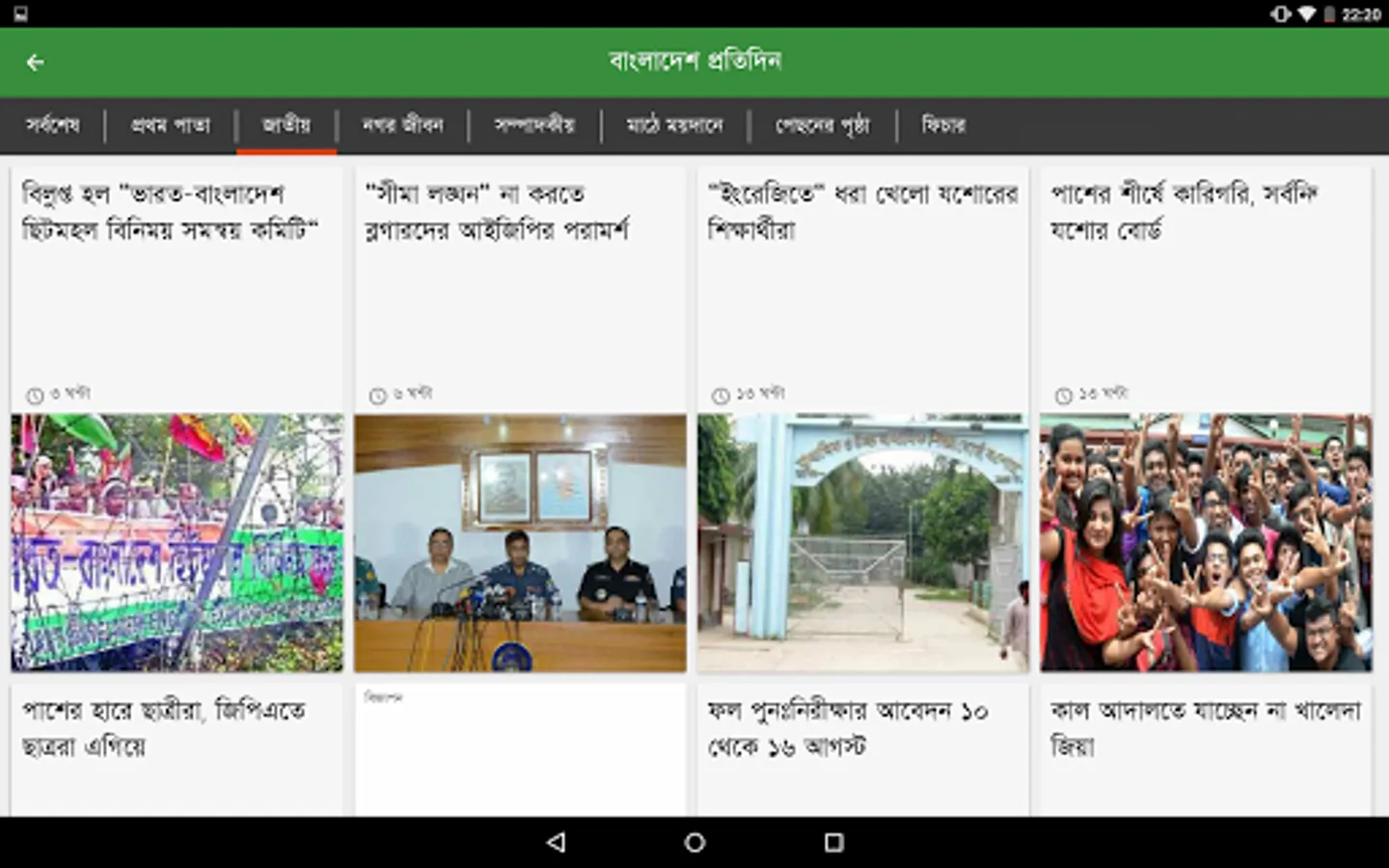Select the জাতীয় tab

286,125
